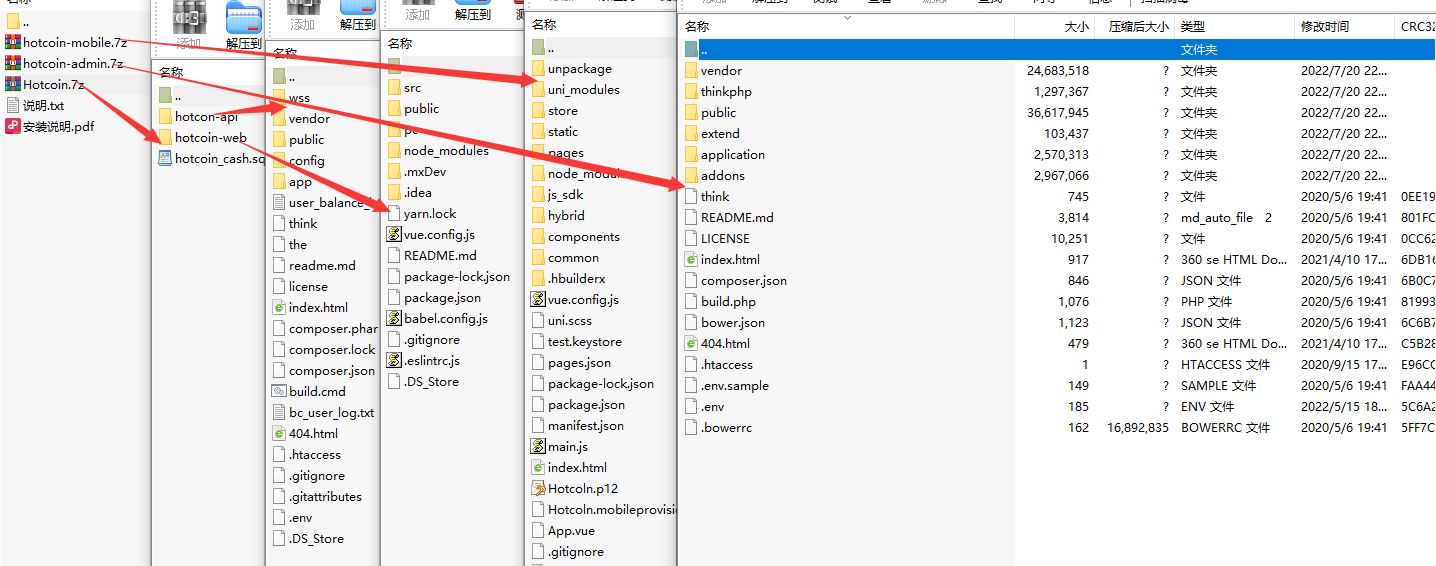Select the hotcoin_cash database file icon
Viewport: 1436px width, 566px height.
point(165,158)
